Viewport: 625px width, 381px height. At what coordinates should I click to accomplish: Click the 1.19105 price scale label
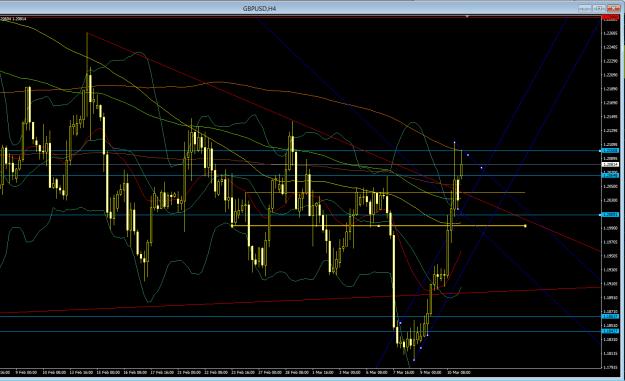(x=610, y=284)
